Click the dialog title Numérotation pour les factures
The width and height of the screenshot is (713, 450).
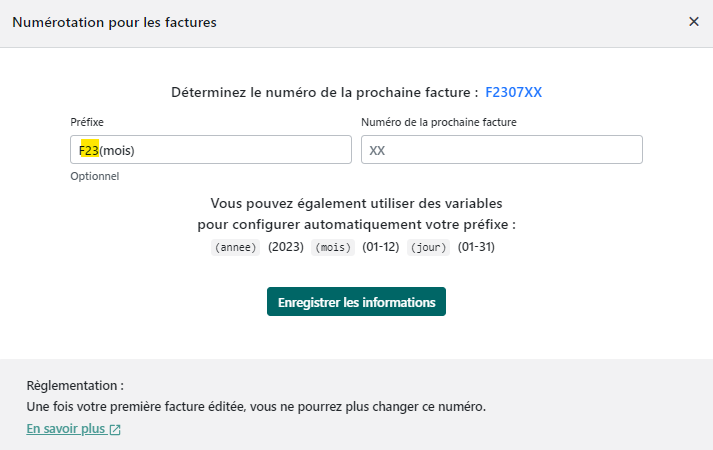click(114, 22)
